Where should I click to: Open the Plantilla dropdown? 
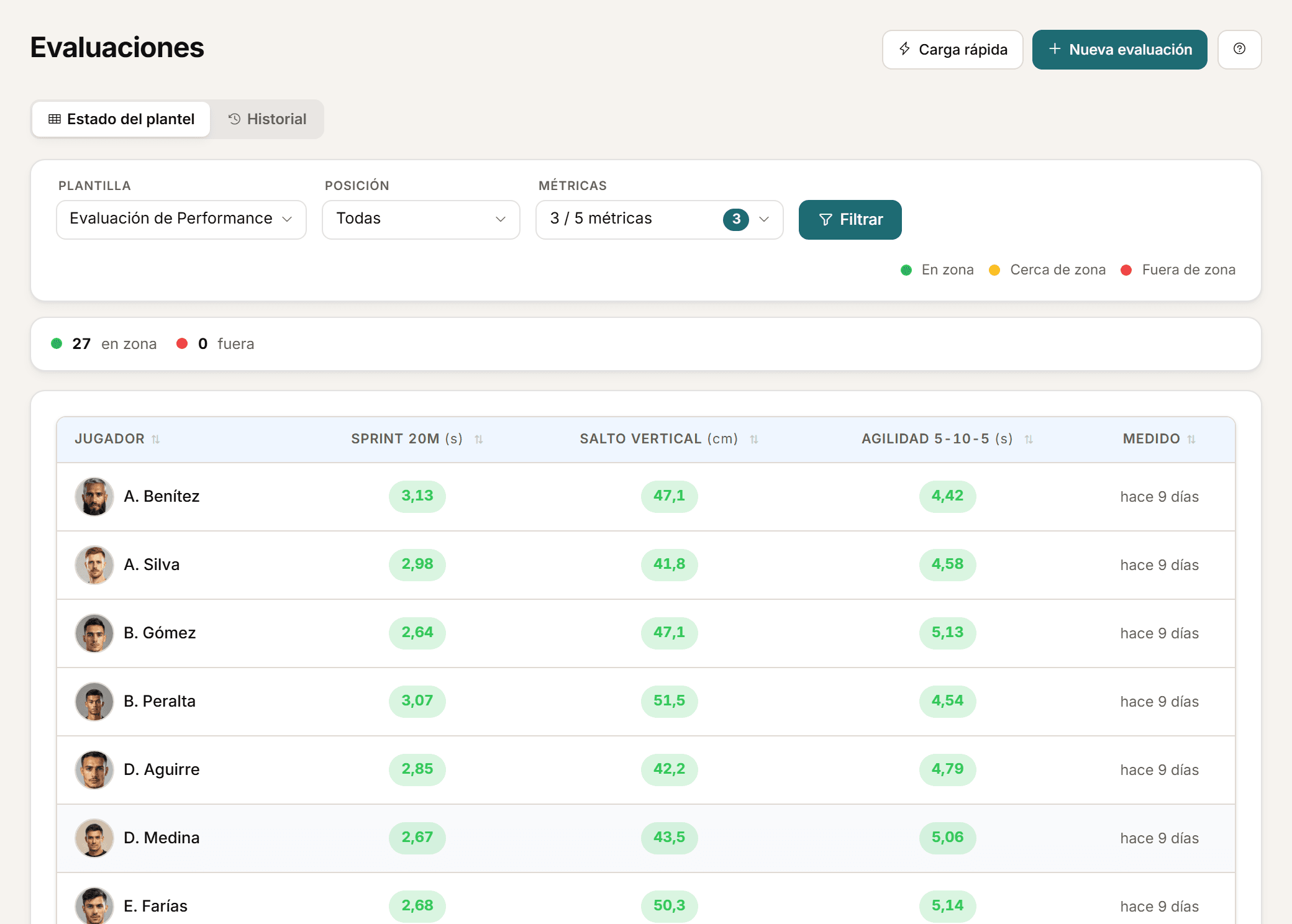[181, 219]
